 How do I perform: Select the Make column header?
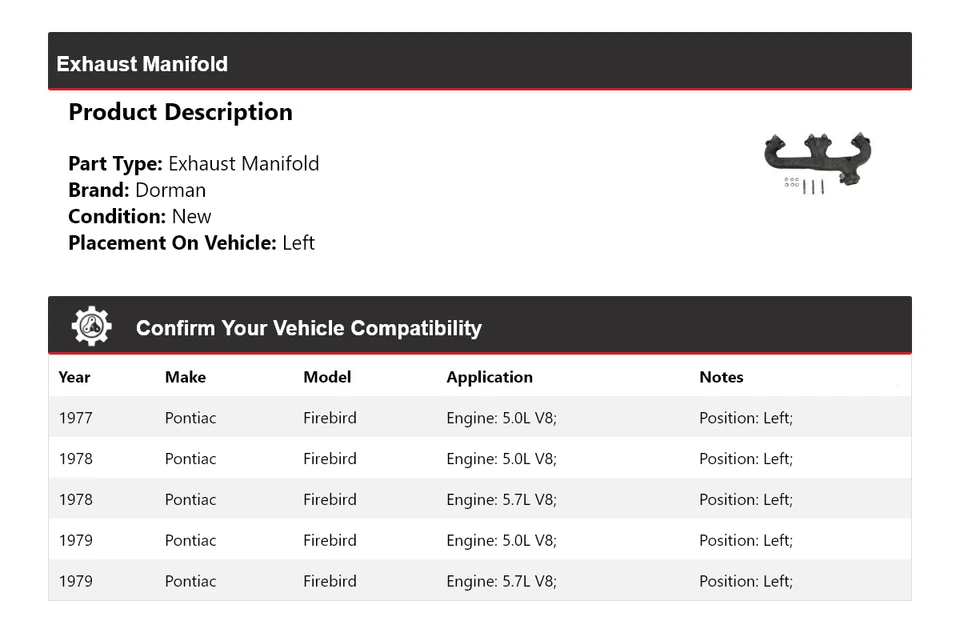pos(185,377)
